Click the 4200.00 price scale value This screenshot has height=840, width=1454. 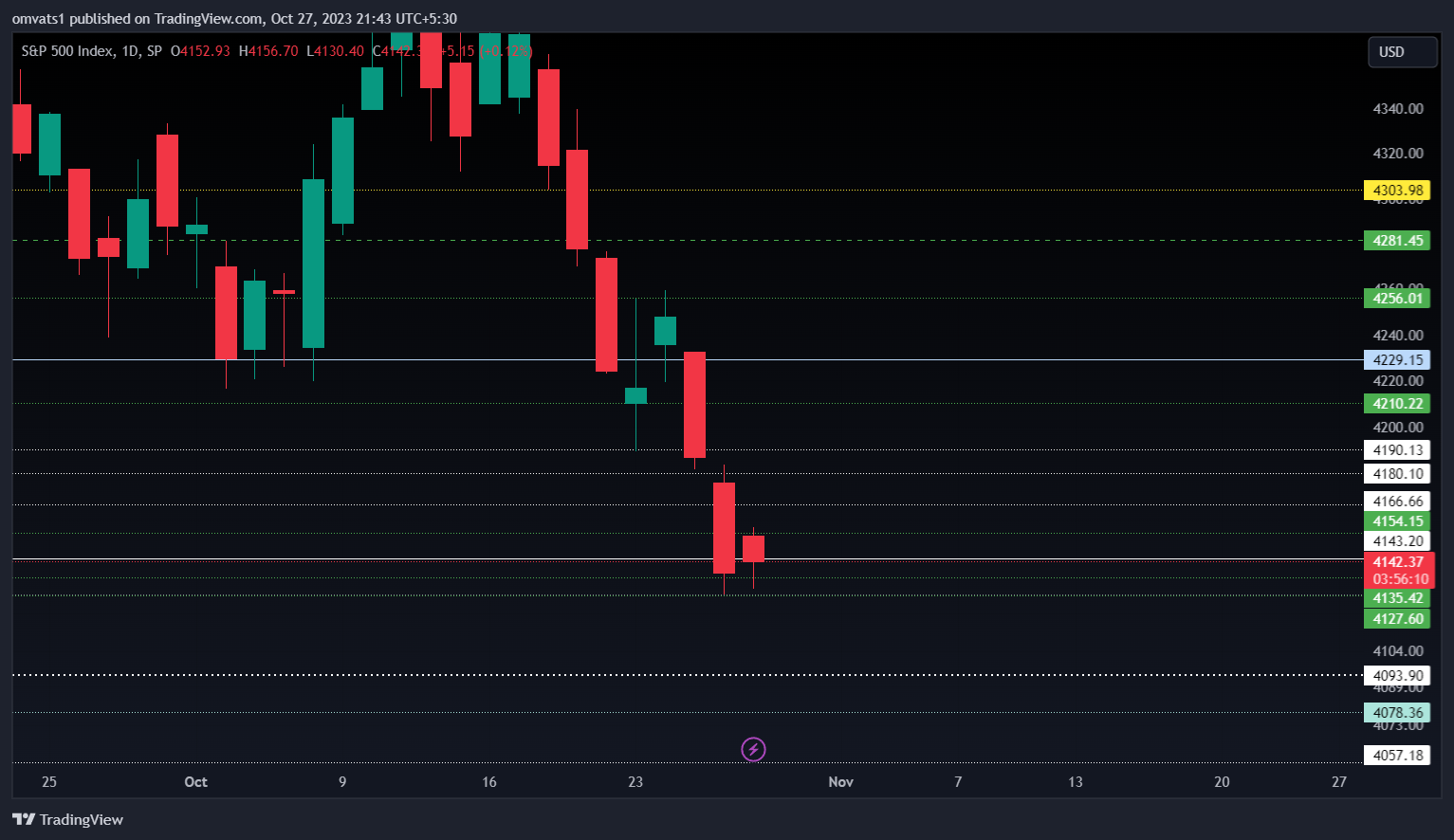pos(1397,428)
